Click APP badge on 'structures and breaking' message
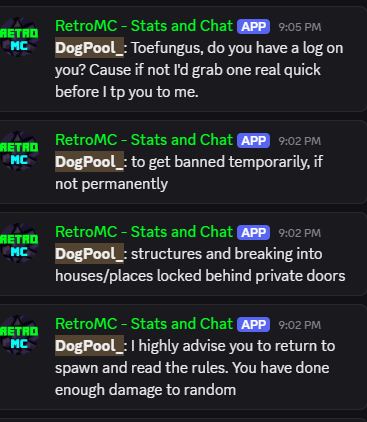Image resolution: width=367 pixels, height=422 pixels. coord(253,233)
